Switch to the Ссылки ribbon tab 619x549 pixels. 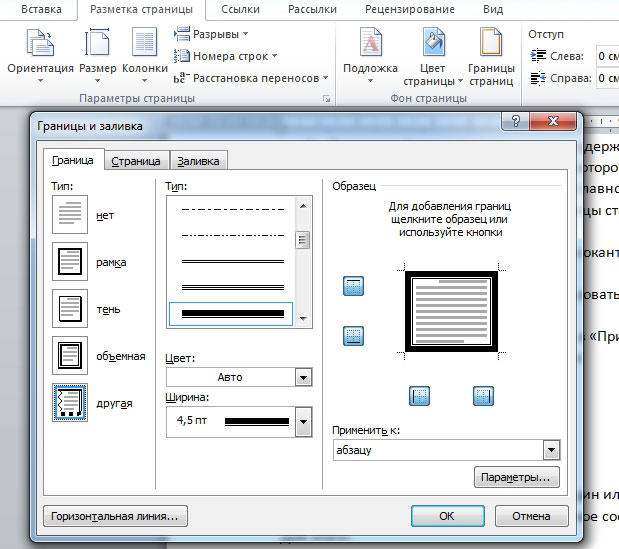click(240, 9)
